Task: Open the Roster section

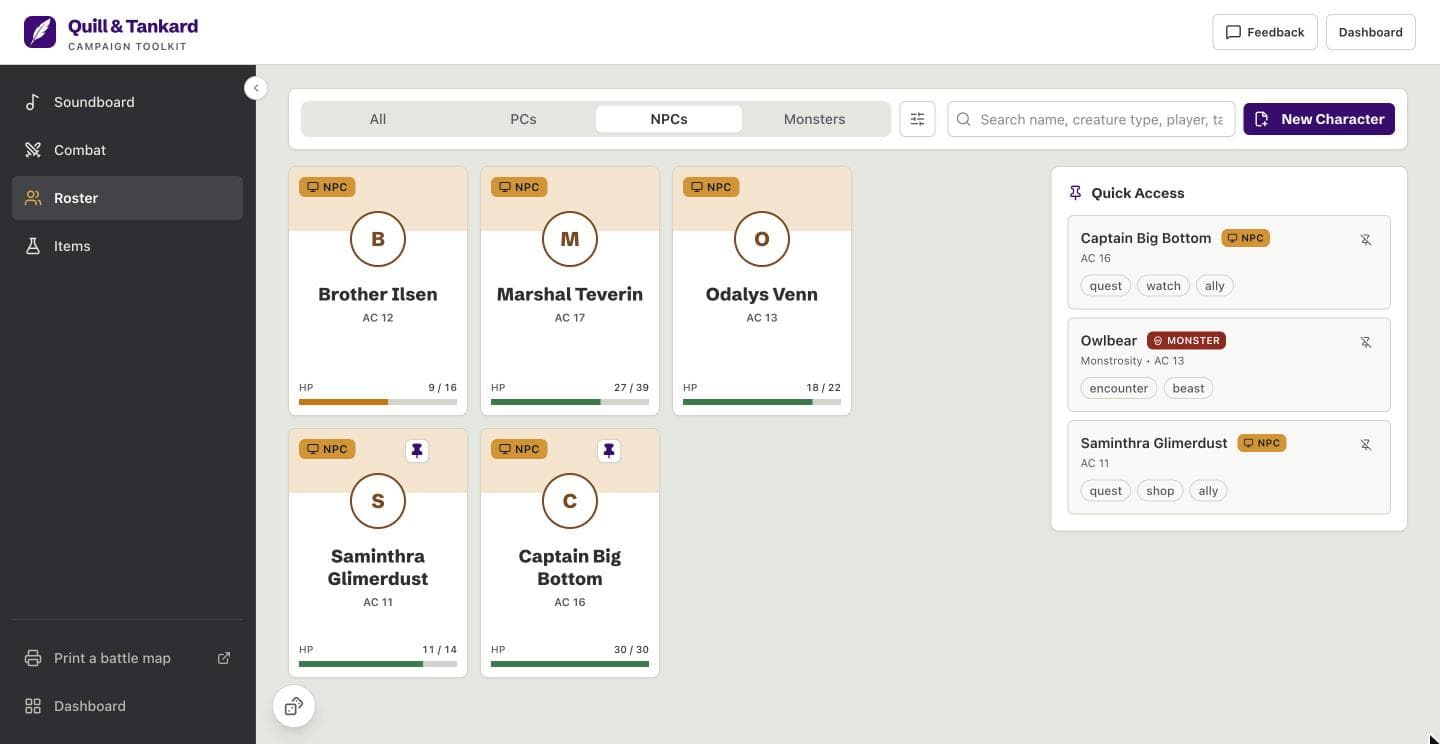Action: (127, 198)
